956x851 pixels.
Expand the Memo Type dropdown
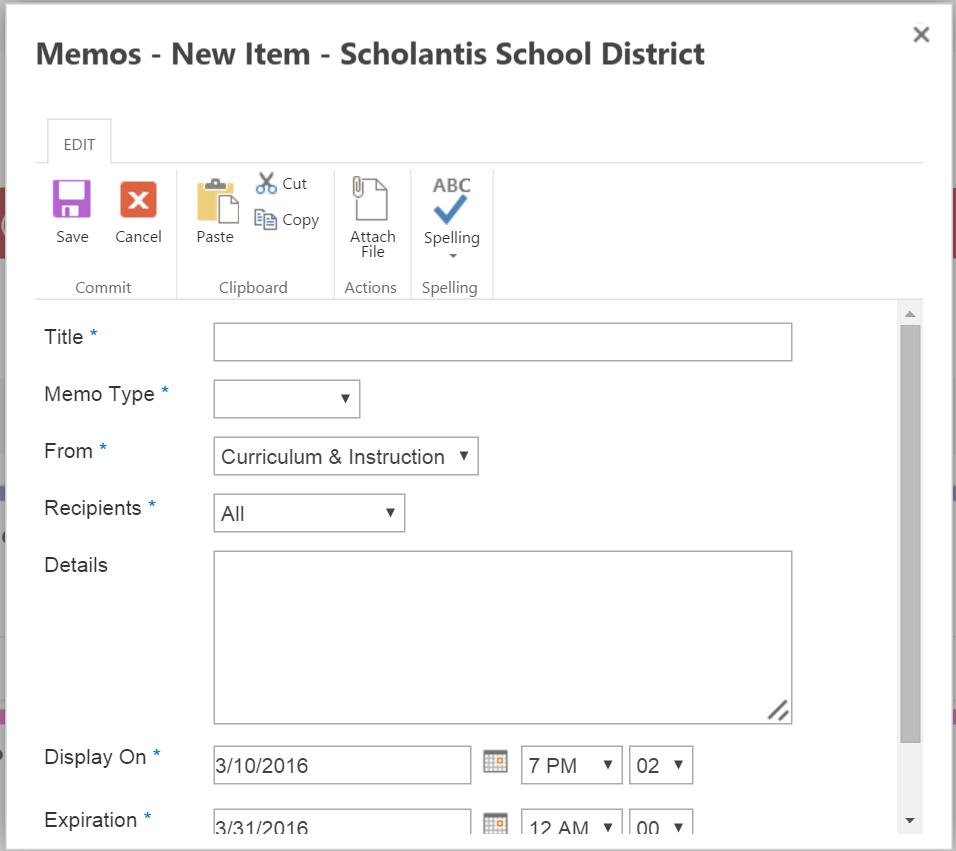coord(287,399)
